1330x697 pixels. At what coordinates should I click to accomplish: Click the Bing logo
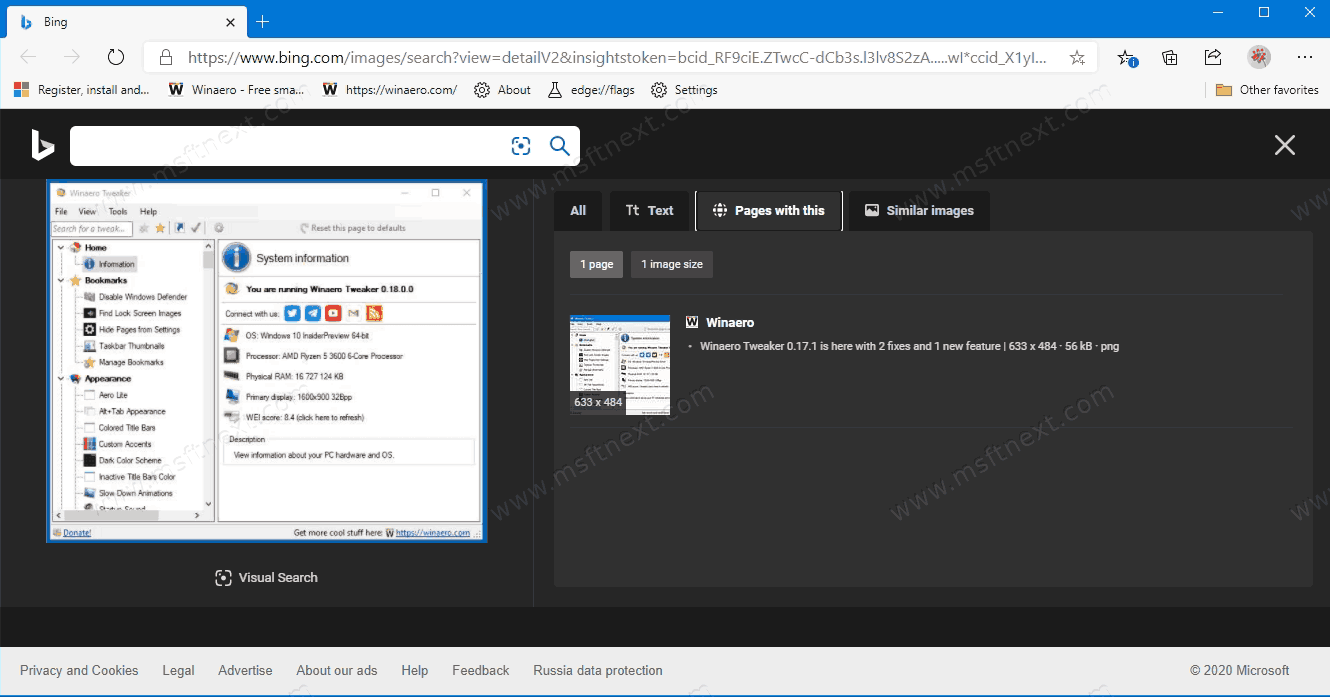pyautogui.click(x=42, y=146)
